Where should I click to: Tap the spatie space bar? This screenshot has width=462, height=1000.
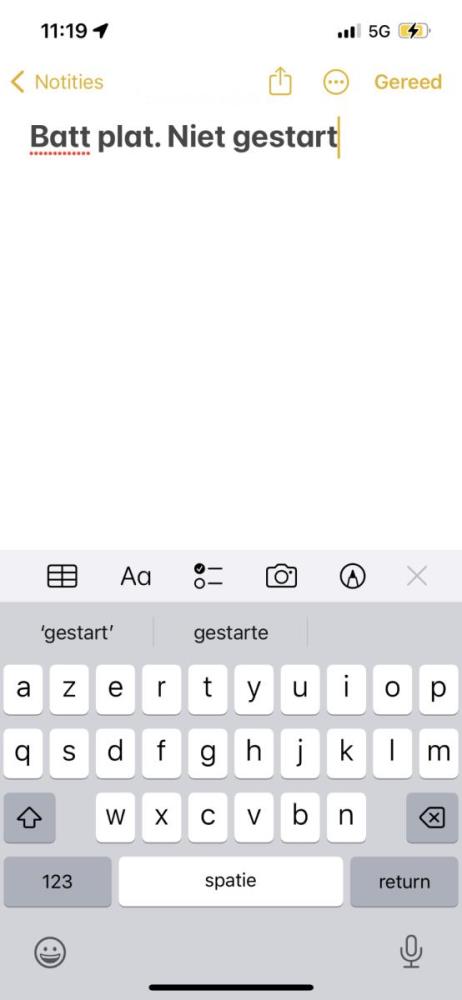pos(230,881)
